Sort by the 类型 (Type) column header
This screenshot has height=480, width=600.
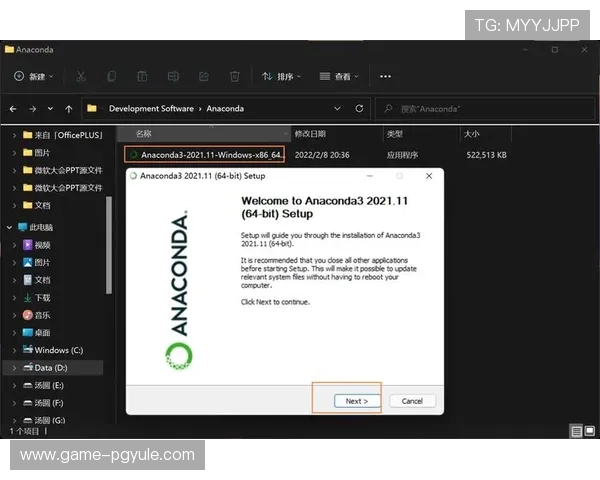pyautogui.click(x=421, y=134)
